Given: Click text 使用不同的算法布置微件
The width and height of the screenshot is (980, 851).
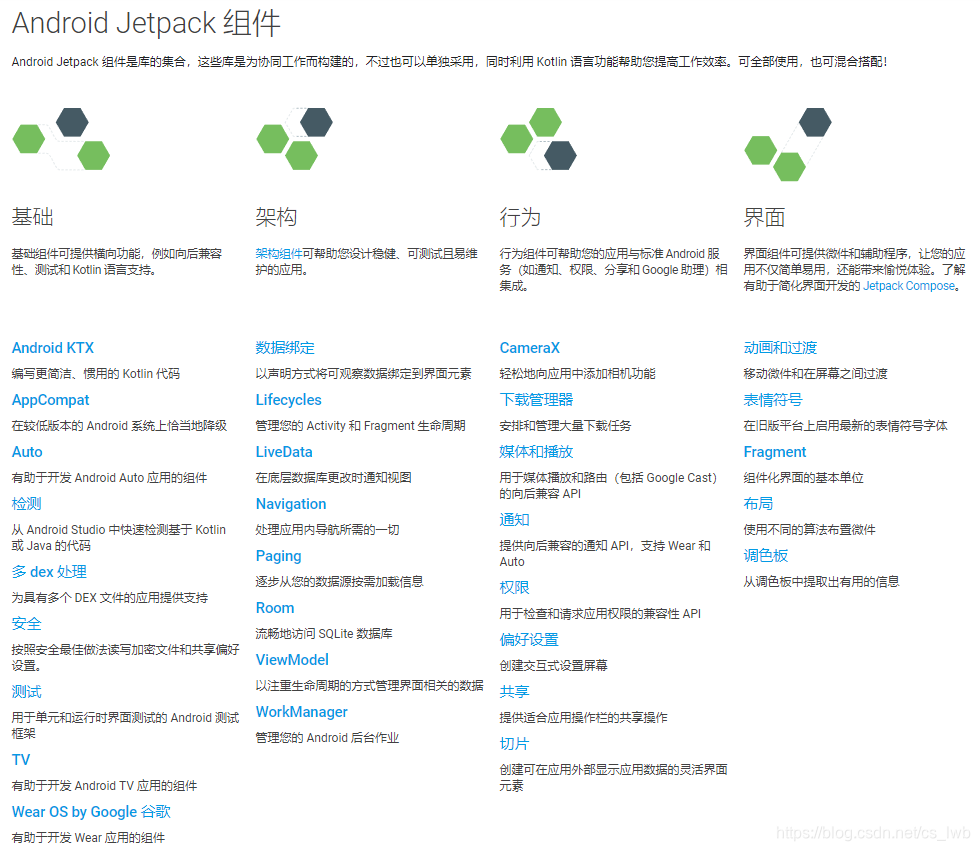Looking at the screenshot, I should tap(809, 530).
